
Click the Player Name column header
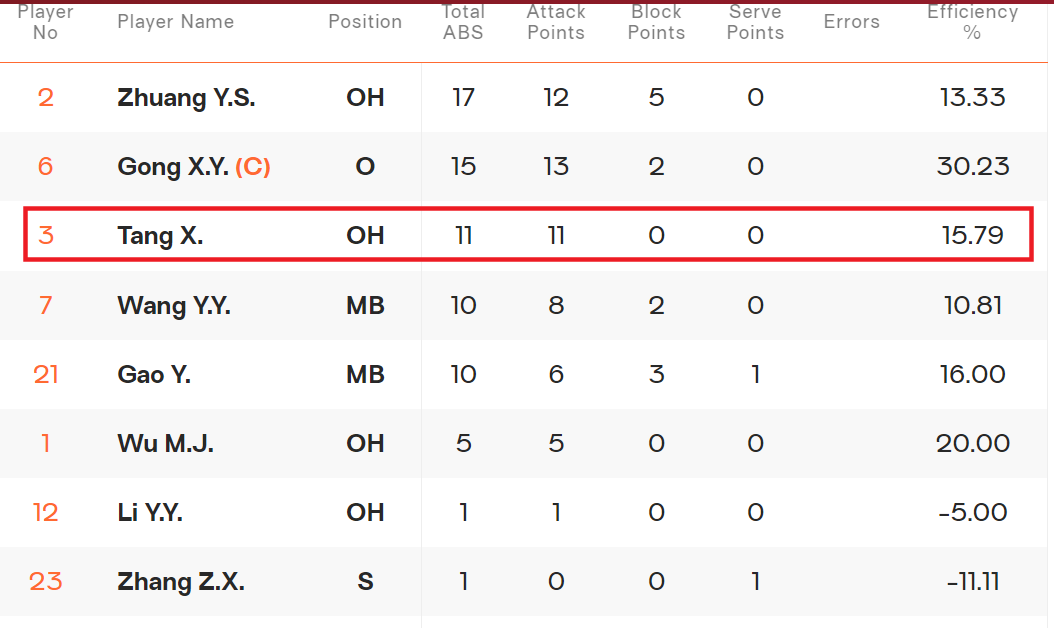click(x=175, y=22)
